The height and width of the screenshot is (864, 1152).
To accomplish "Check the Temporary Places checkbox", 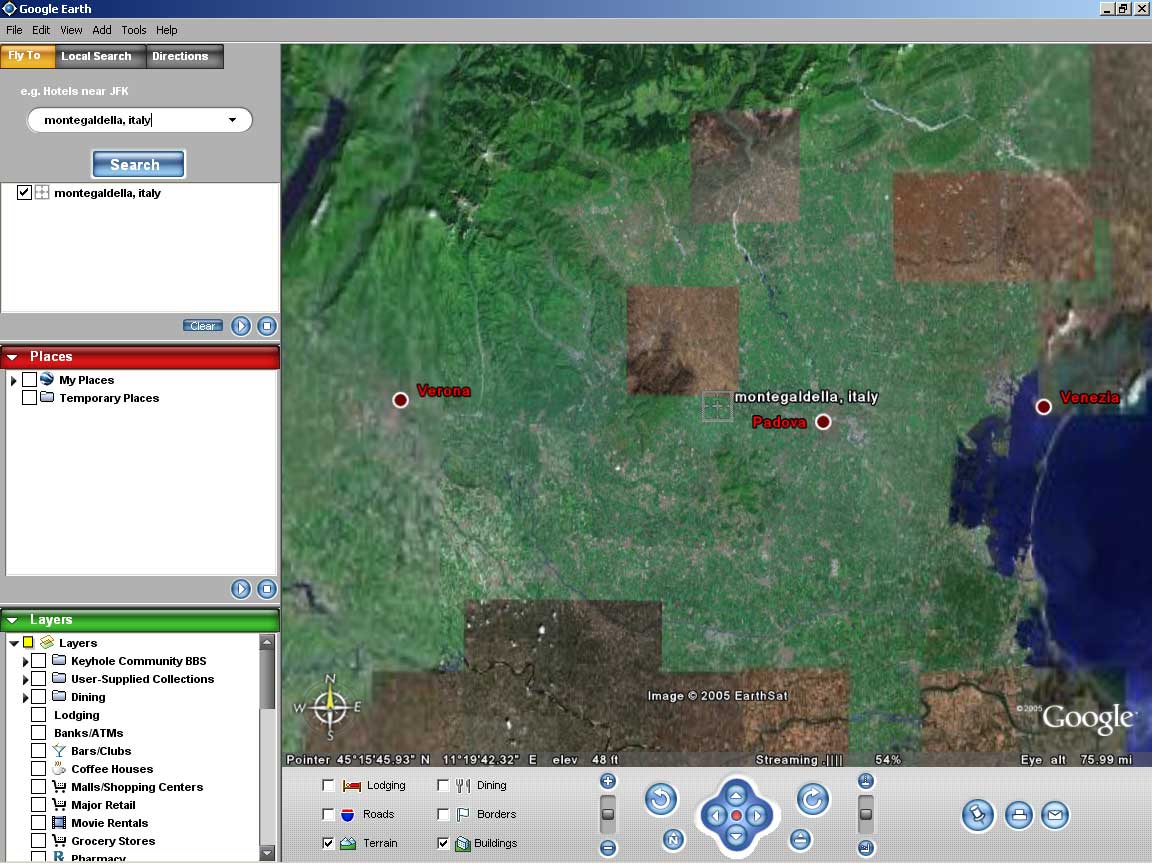I will point(29,397).
